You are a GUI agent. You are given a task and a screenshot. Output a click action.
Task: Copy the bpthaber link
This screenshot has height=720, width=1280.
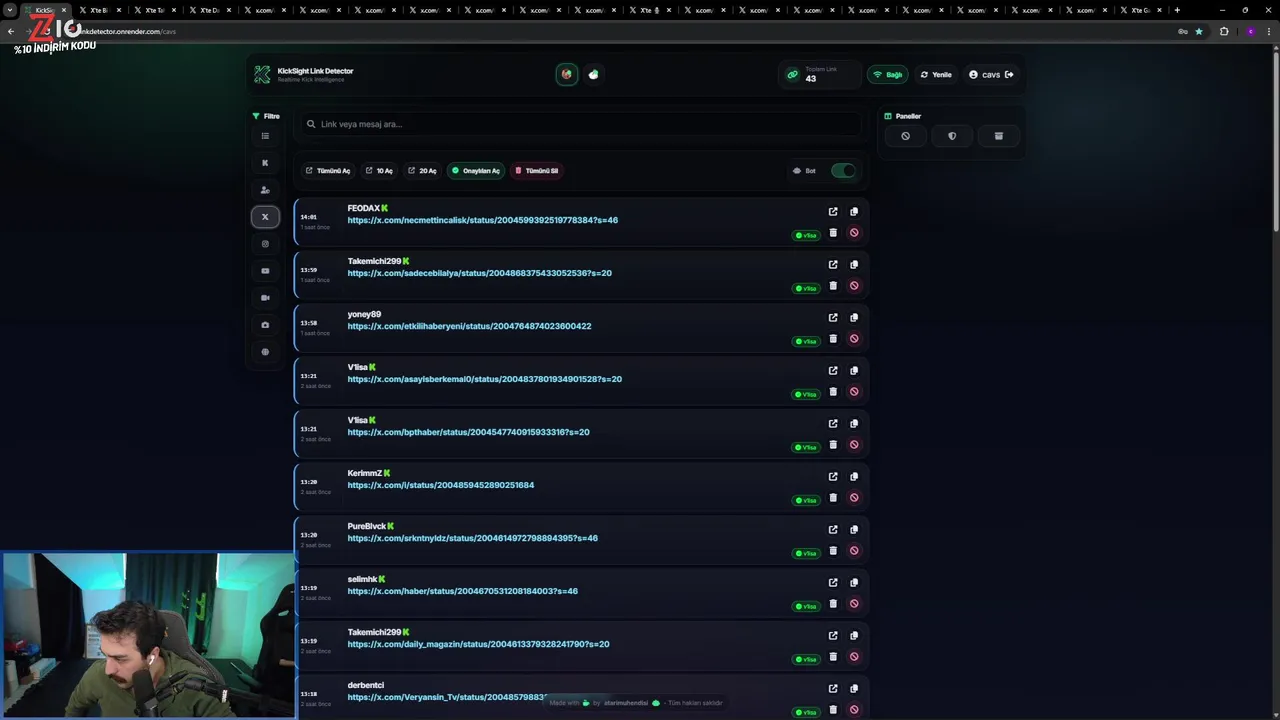point(854,424)
